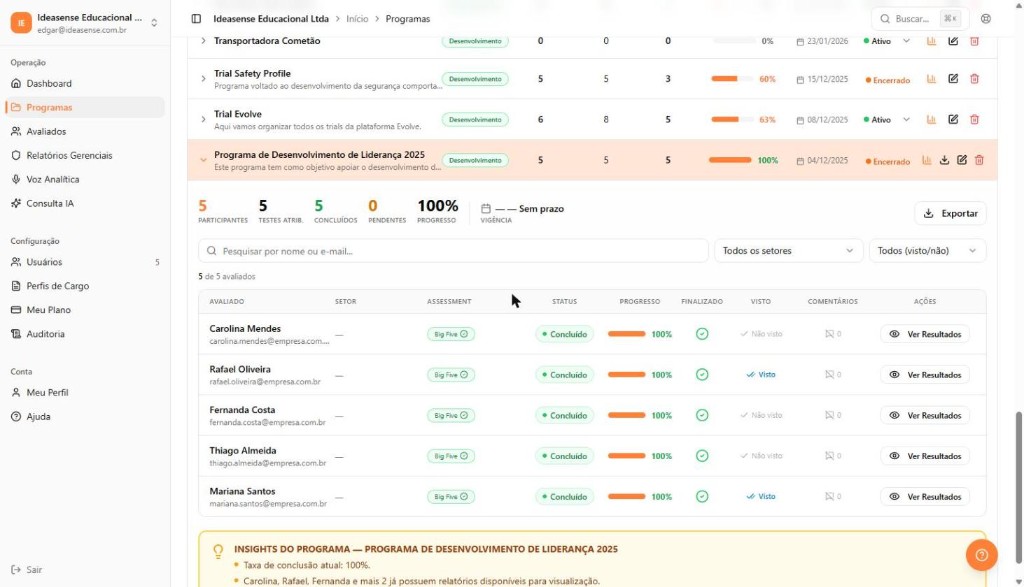
Task: Edit the Trial Safety Profile program
Action: pyautogui.click(x=953, y=79)
